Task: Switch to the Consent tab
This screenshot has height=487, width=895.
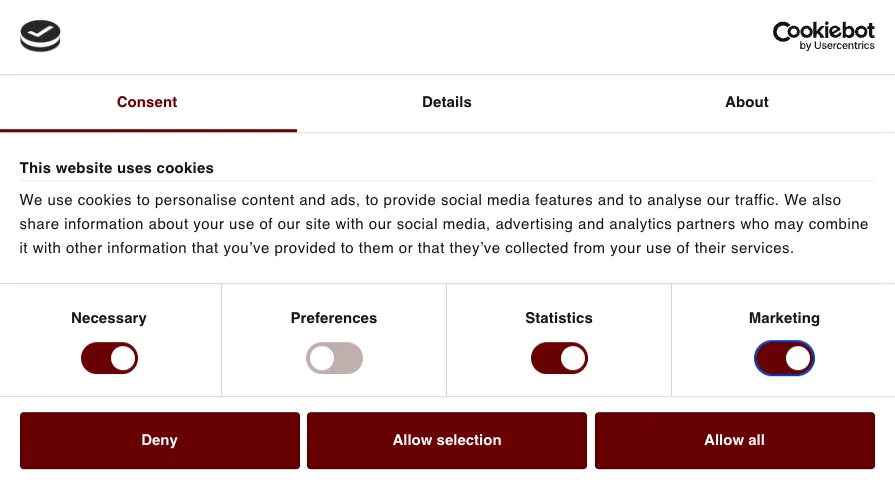Action: coord(147,102)
